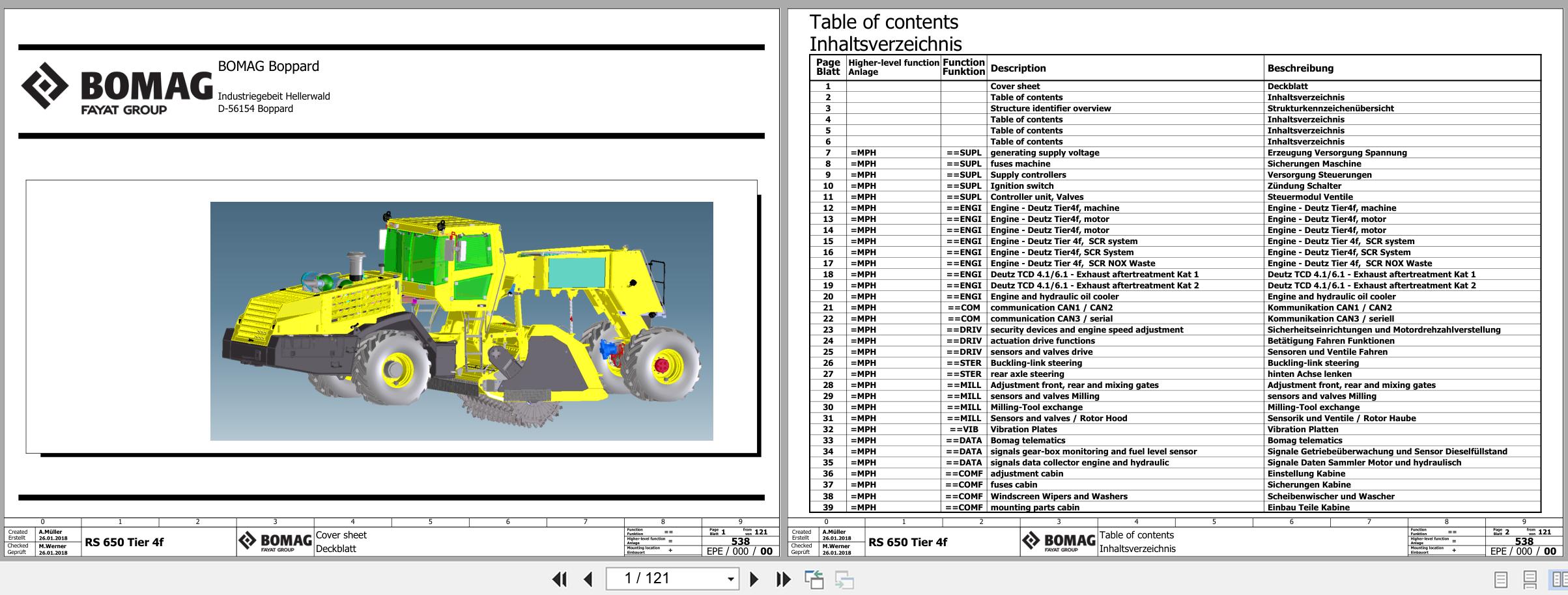Click the previous view navigation icon
1568x595 pixels.
pos(814,579)
